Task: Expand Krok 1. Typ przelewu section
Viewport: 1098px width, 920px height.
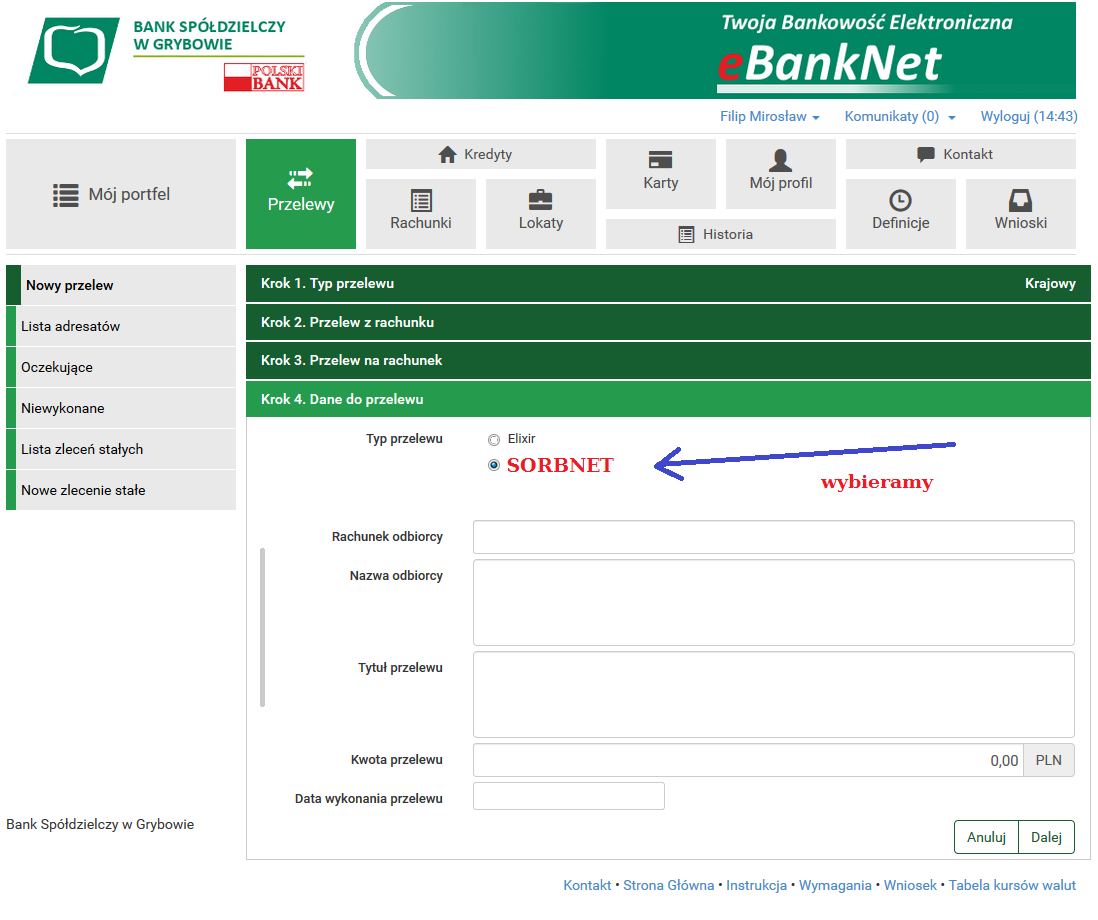Action: pos(668,284)
